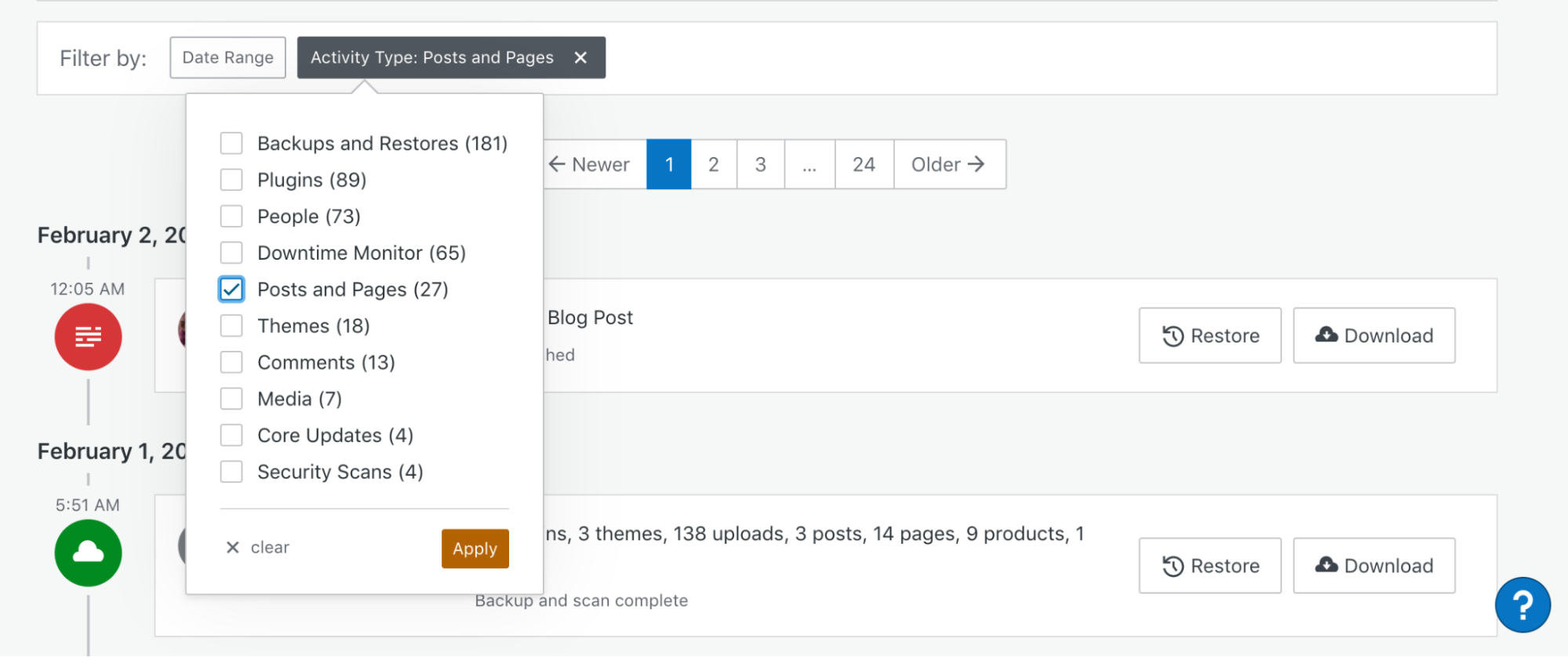This screenshot has height=657, width=1568.
Task: Tick the Security Scans checkbox
Action: pyautogui.click(x=231, y=472)
